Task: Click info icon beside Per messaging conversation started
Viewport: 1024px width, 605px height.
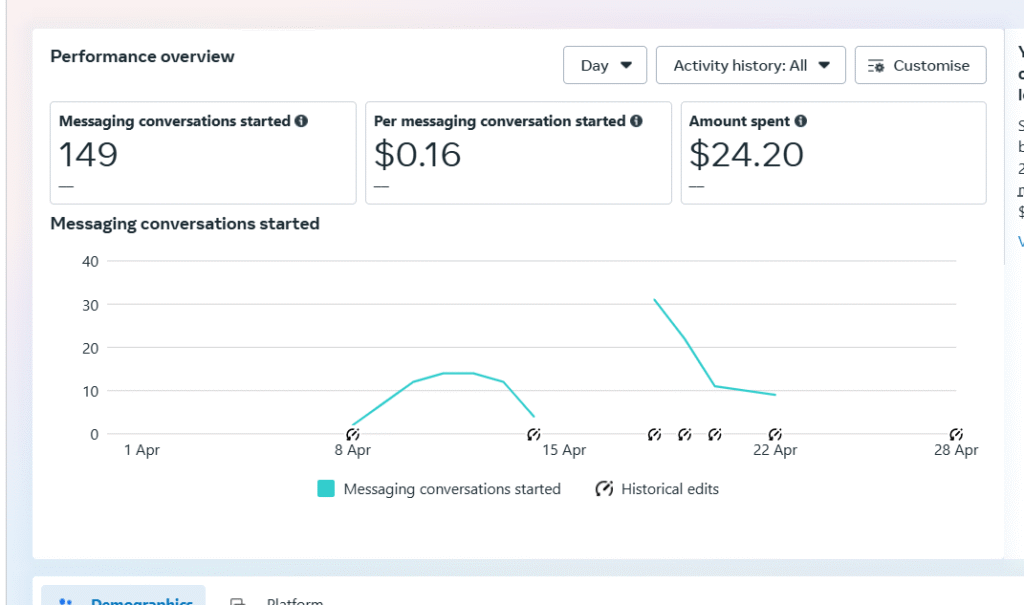Action: coord(635,121)
